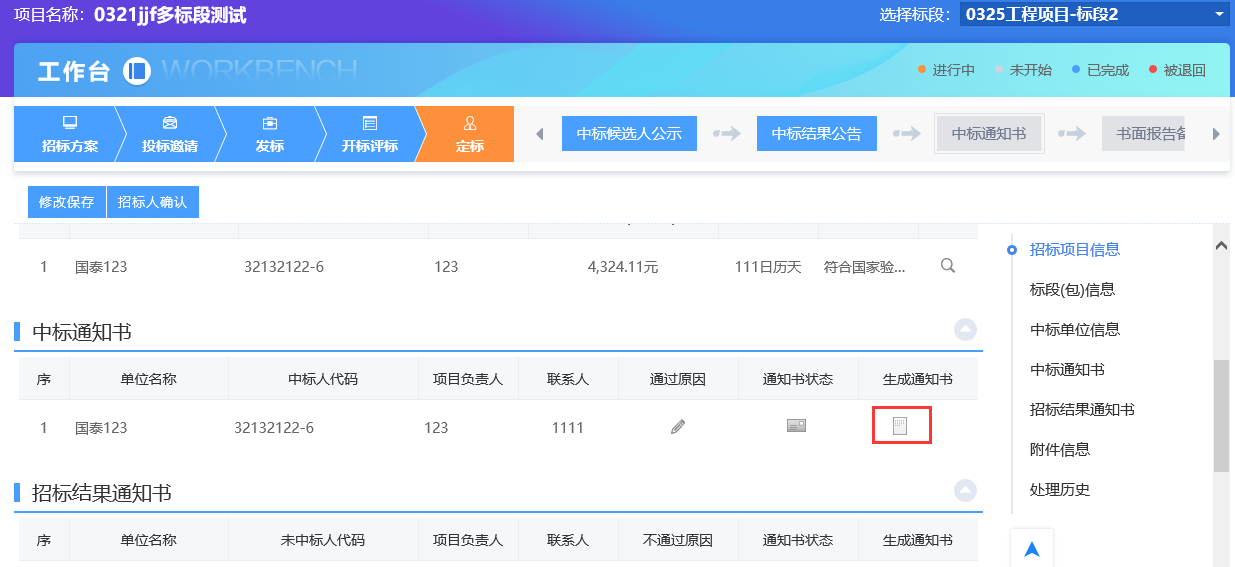
Task: Click the magnifier icon in 国泰123 row
Action: click(948, 266)
